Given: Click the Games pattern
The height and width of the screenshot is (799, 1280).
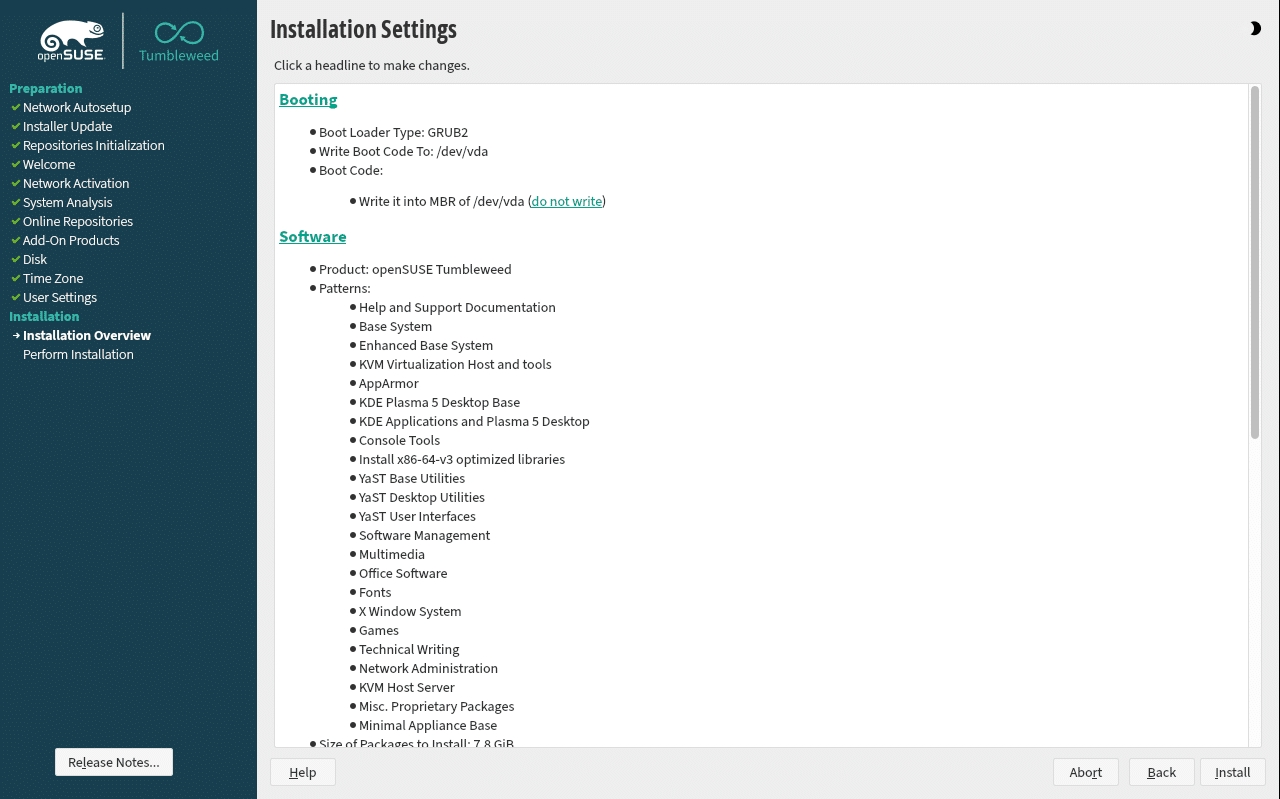Looking at the screenshot, I should coord(379,630).
